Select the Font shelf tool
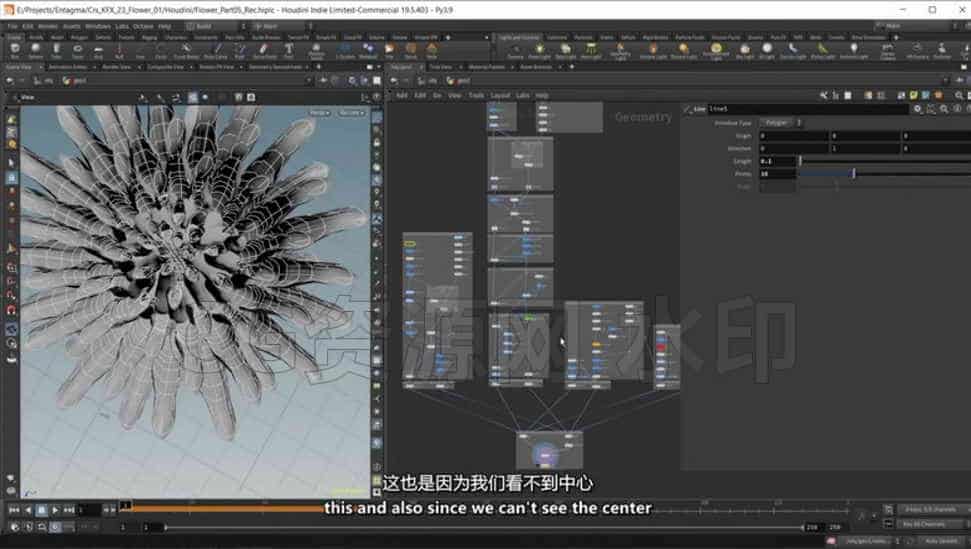The width and height of the screenshot is (971, 549). click(x=289, y=50)
